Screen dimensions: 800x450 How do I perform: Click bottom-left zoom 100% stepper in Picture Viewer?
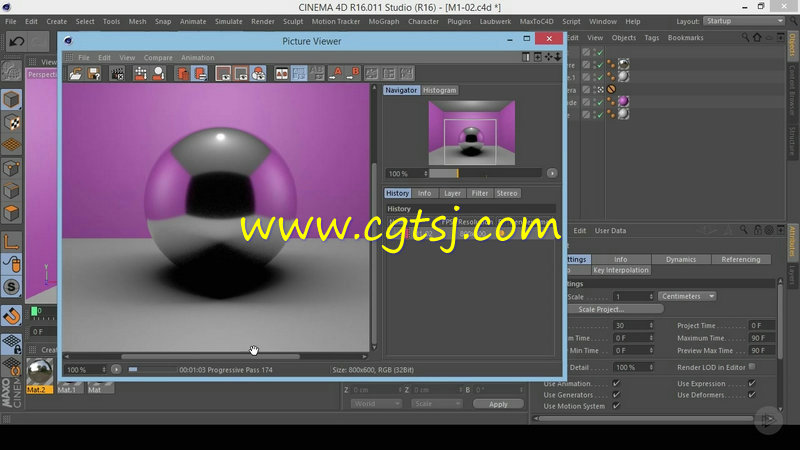pyautogui.click(x=104, y=369)
